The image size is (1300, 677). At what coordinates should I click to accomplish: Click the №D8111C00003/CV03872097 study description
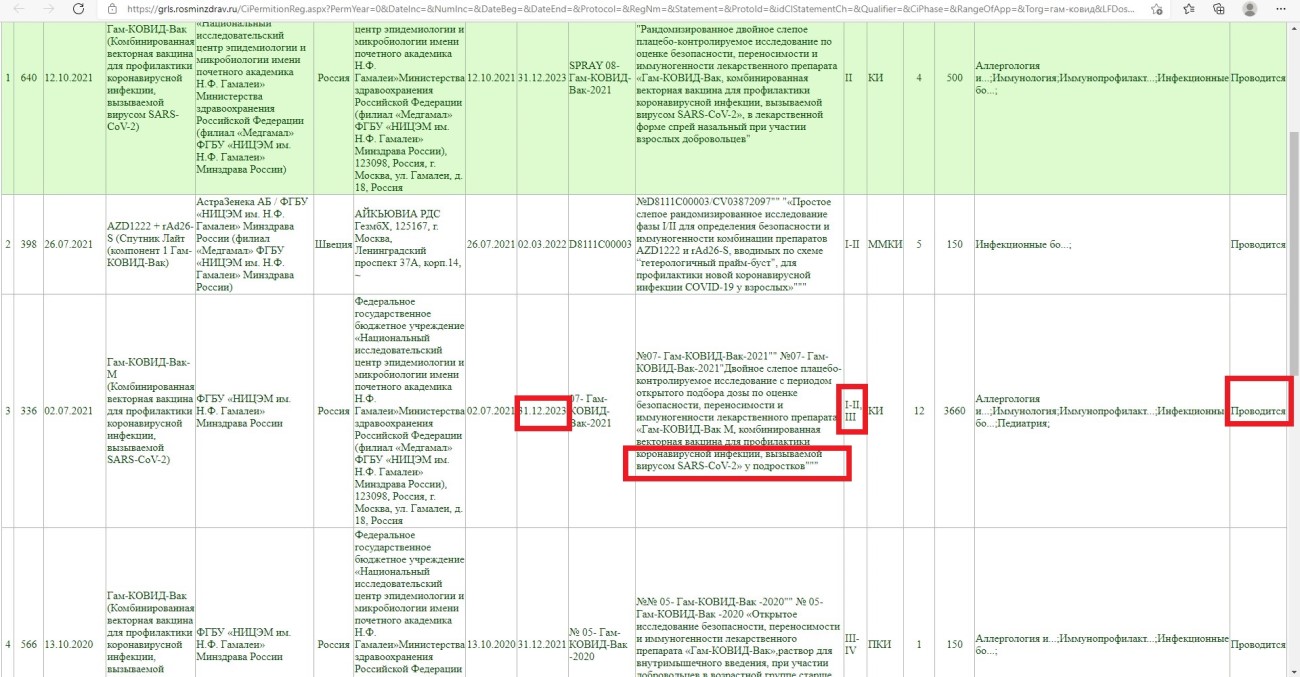coord(738,244)
